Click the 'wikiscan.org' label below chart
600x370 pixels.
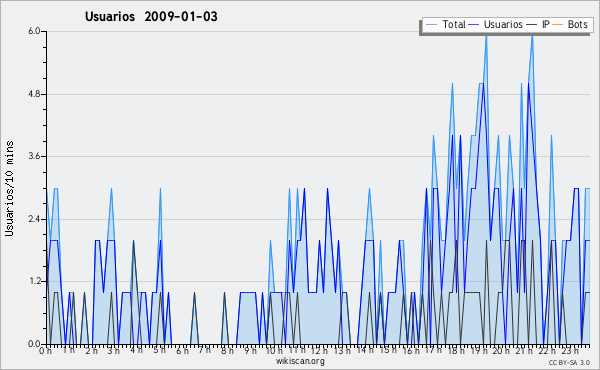click(x=300, y=361)
